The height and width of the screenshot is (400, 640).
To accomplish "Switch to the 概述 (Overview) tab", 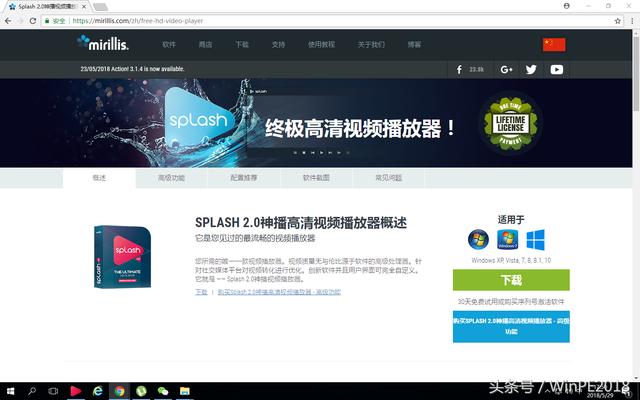I will 99,178.
